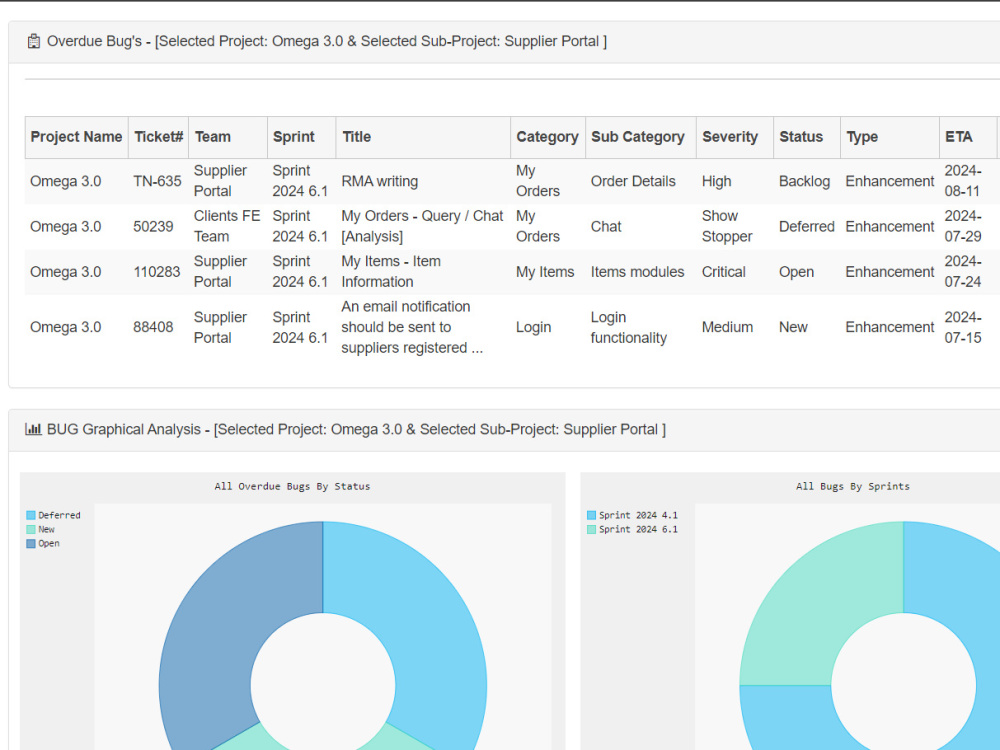Sort by the ETA column header
The image size is (1000, 750).
tap(967, 137)
